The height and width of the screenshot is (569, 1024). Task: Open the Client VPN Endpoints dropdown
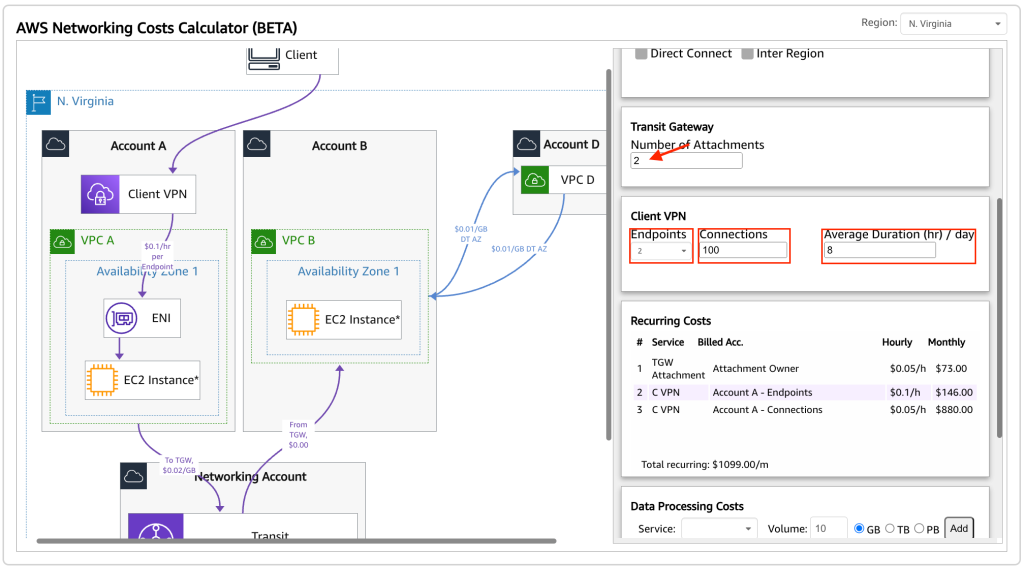[x=661, y=251]
